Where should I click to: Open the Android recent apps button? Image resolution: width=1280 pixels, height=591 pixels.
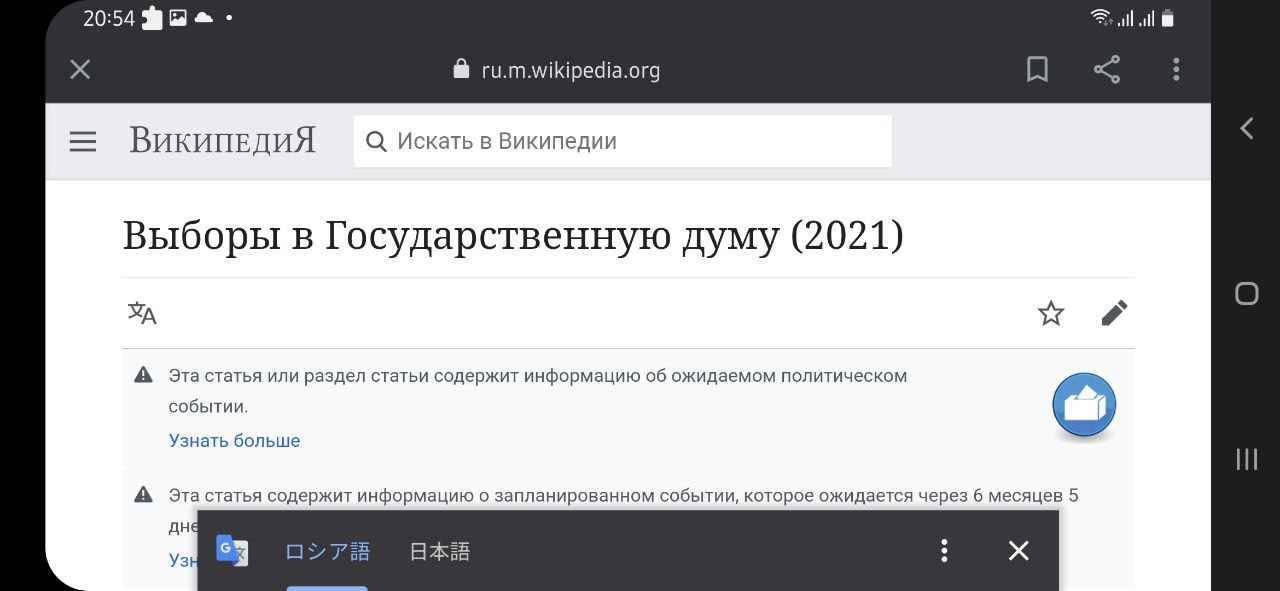1246,459
